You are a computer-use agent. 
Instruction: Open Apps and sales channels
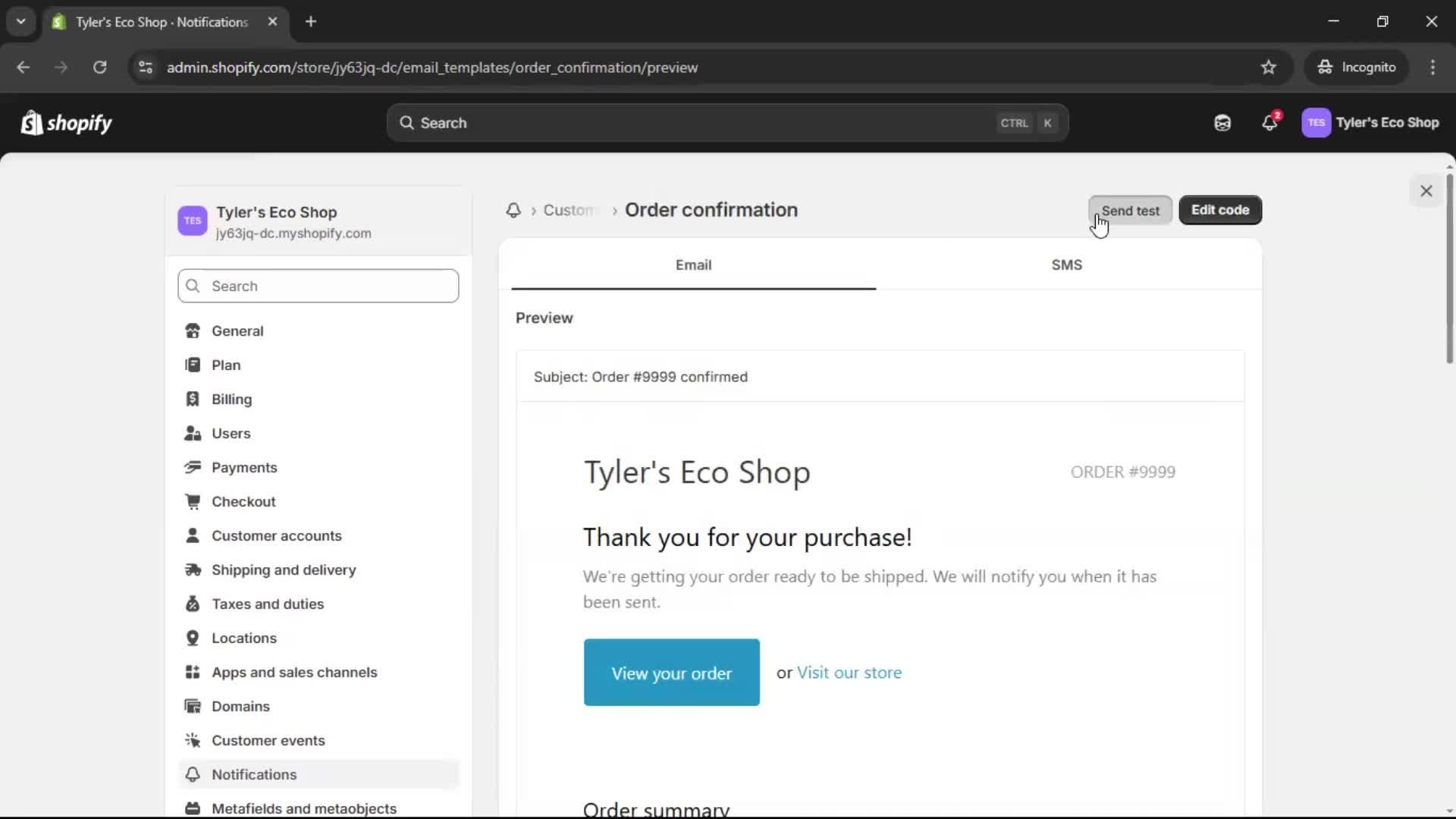(293, 673)
